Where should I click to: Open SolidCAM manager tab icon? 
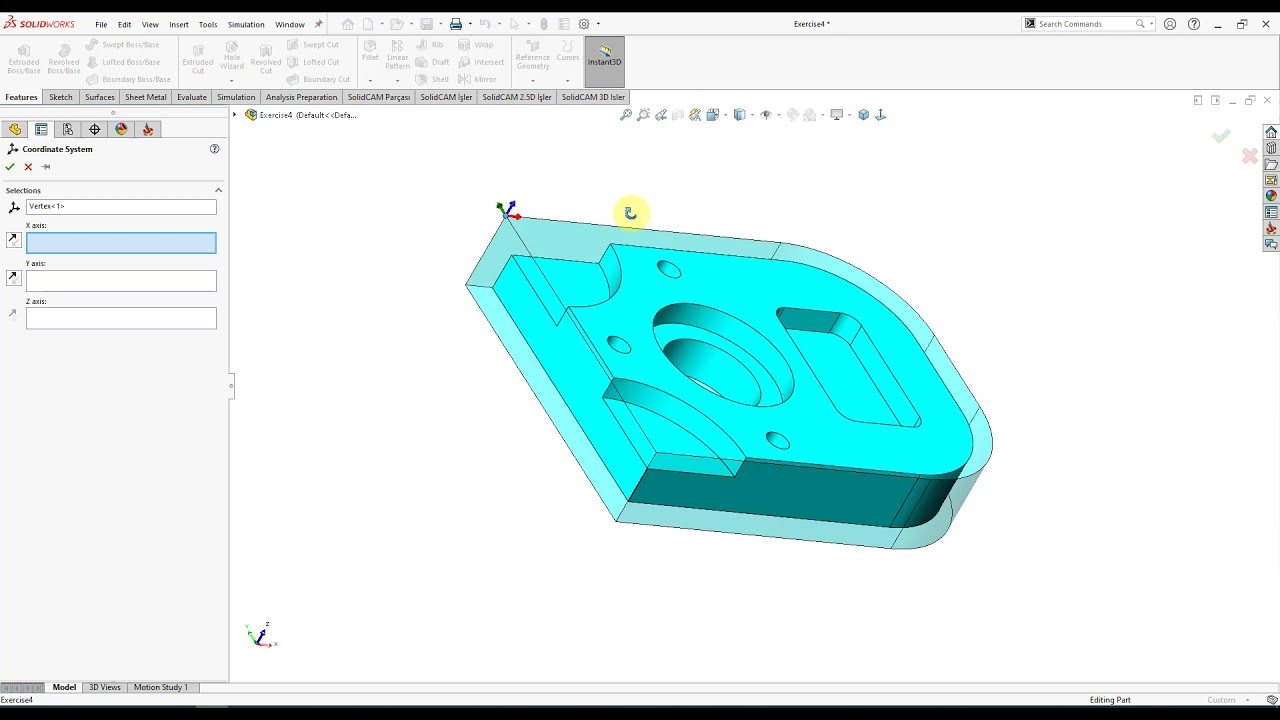click(x=148, y=129)
